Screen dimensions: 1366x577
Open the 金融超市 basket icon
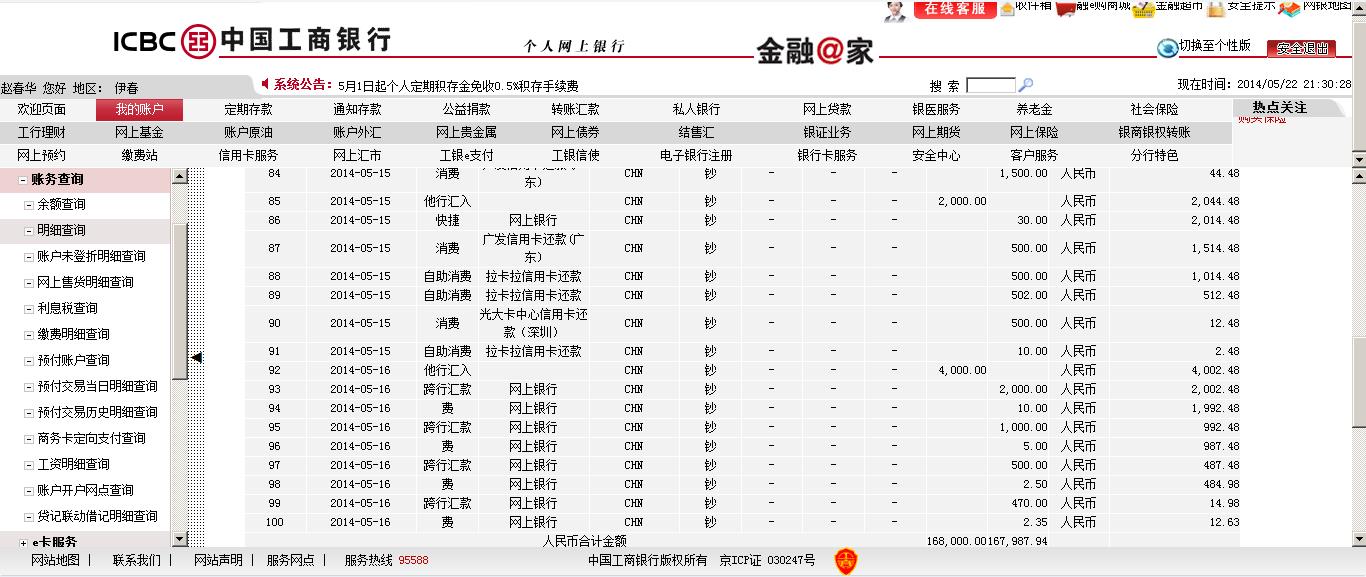pyautogui.click(x=1144, y=8)
